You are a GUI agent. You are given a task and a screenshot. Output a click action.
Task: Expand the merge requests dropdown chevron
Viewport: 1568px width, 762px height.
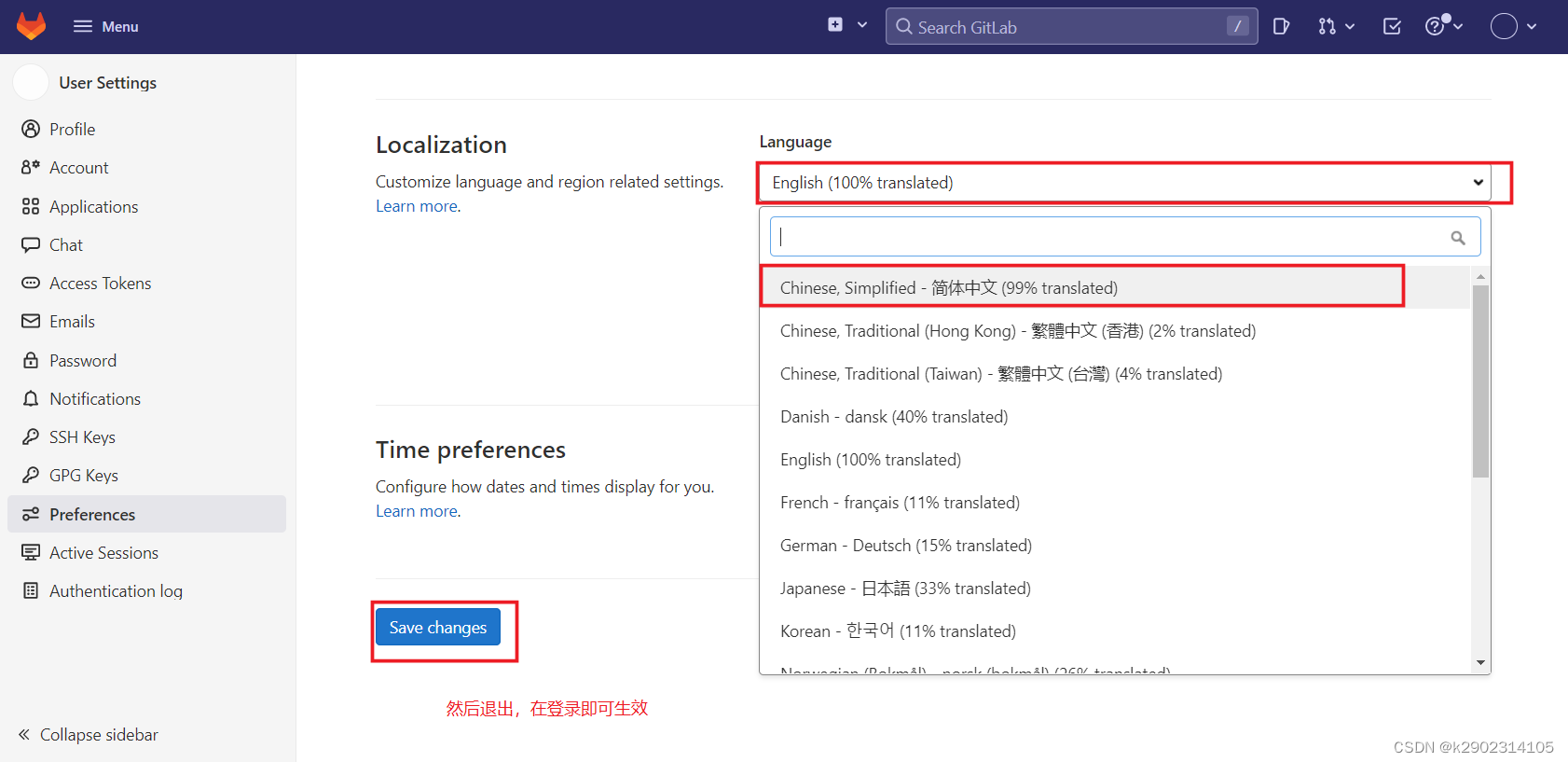(x=1350, y=26)
